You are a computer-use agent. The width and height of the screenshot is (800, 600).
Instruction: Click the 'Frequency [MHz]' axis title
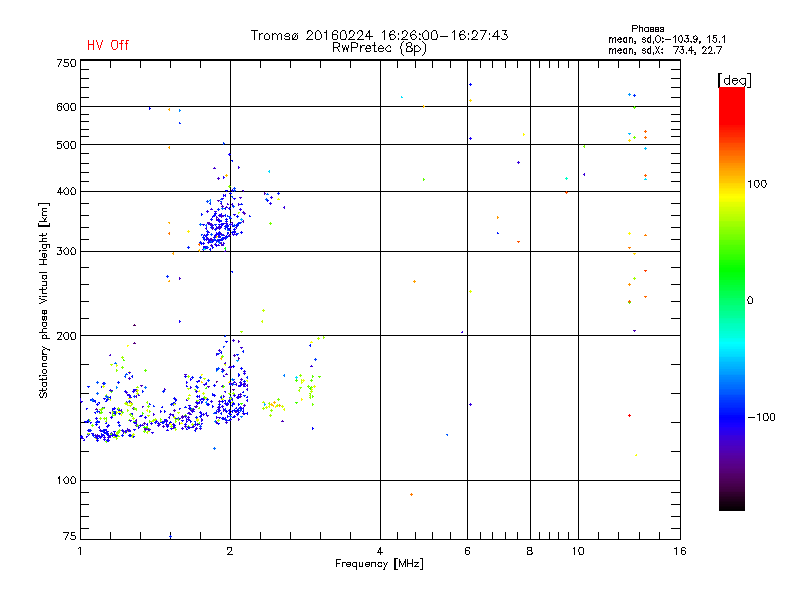click(379, 564)
